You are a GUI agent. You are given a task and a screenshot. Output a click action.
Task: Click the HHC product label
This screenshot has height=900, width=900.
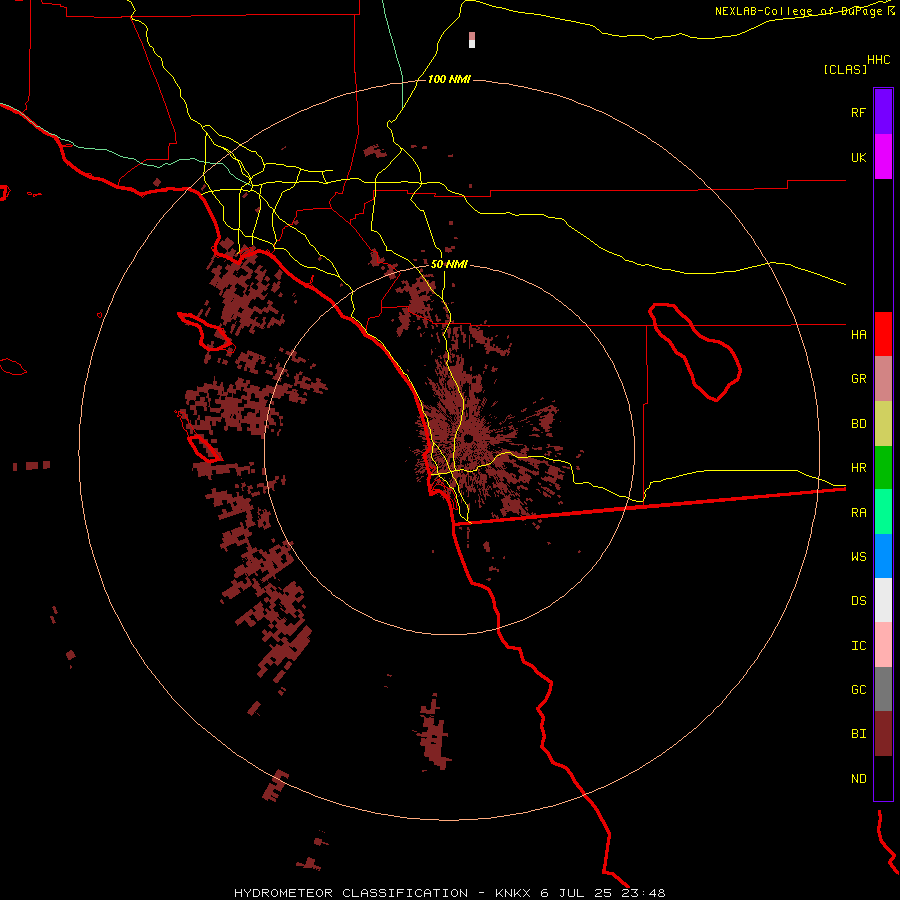[879, 60]
